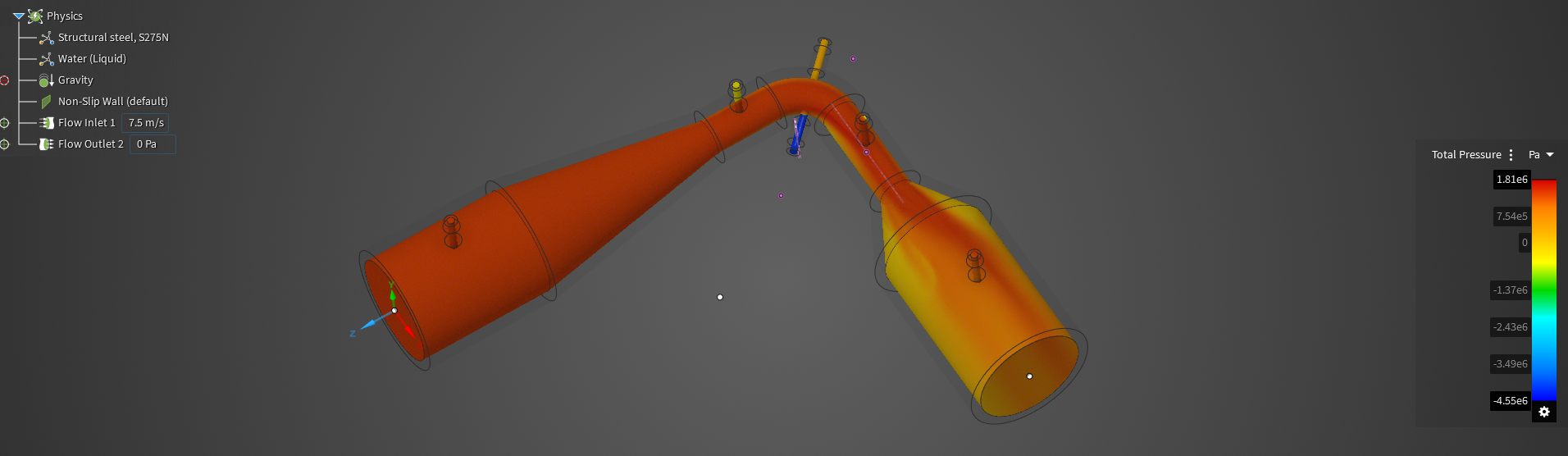Screen dimensions: 1568x456
Task: Click the 7.54e5 legend label
Action: [x=1511, y=217]
